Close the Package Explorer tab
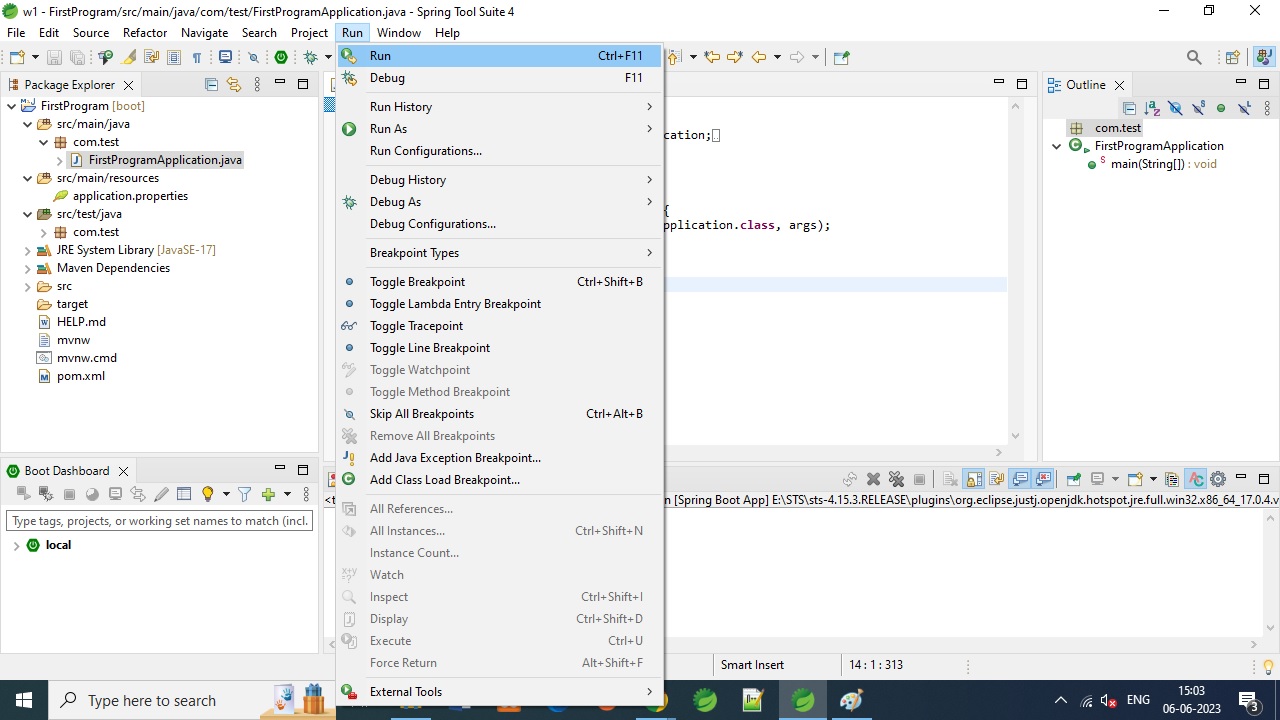The image size is (1280, 720). (127, 86)
